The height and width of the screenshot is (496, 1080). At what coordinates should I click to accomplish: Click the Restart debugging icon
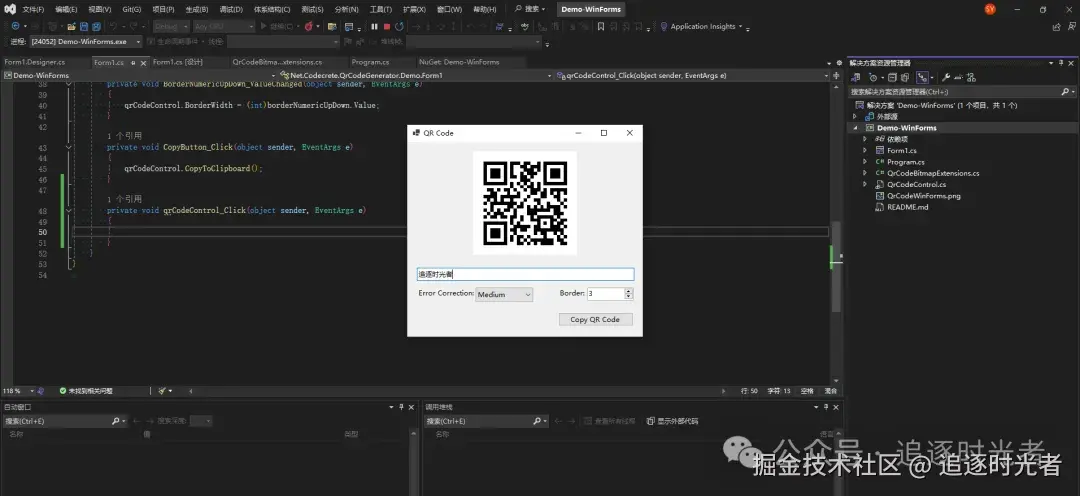click(x=399, y=26)
